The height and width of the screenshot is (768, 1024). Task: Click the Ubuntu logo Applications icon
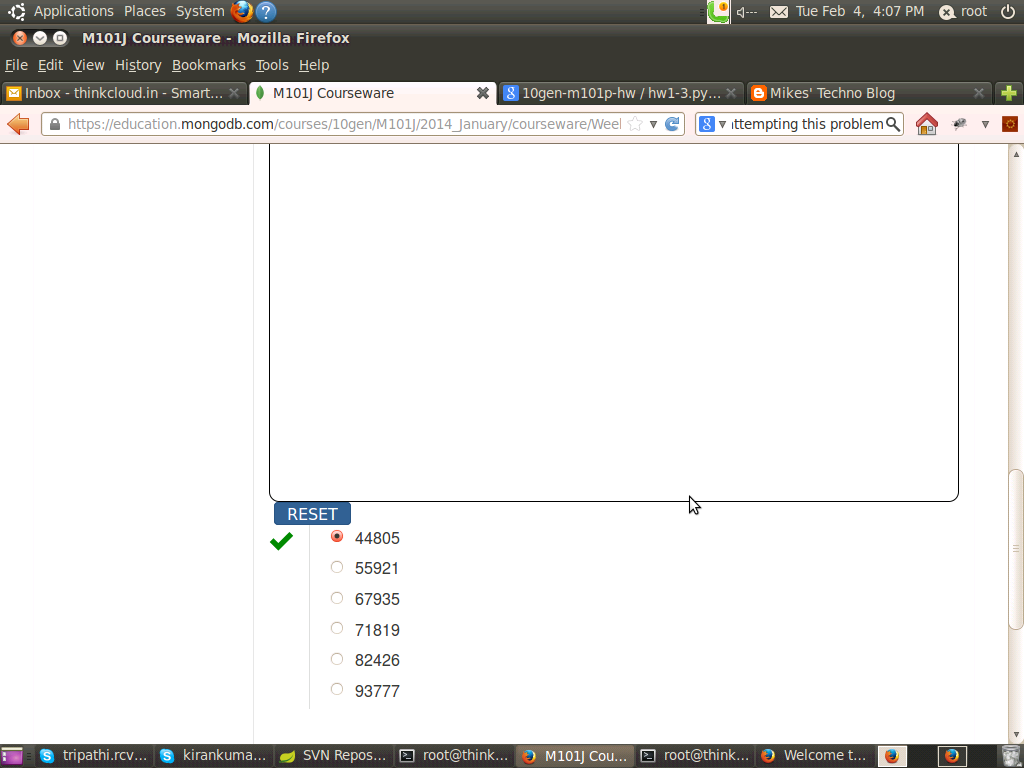(x=16, y=11)
